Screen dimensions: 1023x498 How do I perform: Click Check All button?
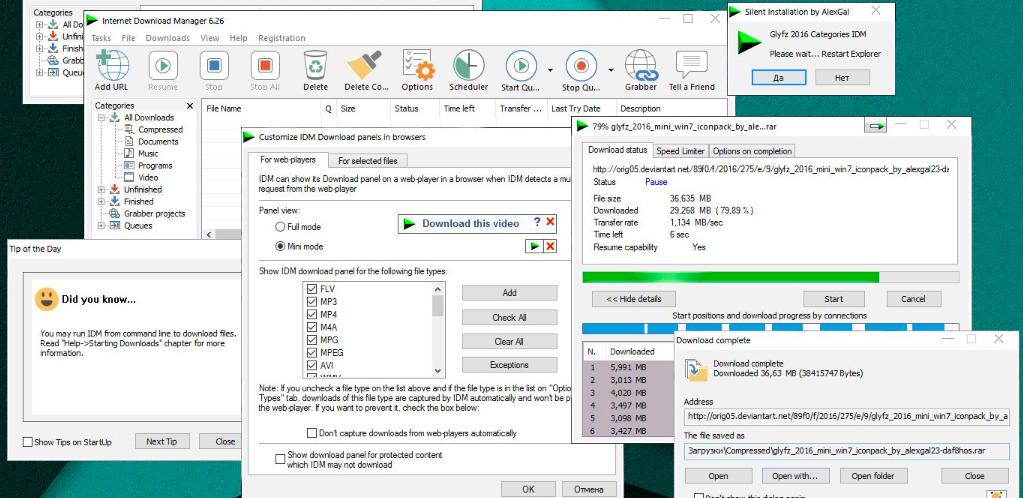510,317
